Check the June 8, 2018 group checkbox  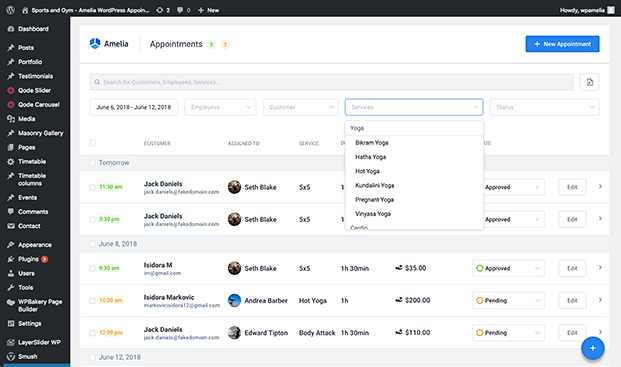[x=92, y=244]
